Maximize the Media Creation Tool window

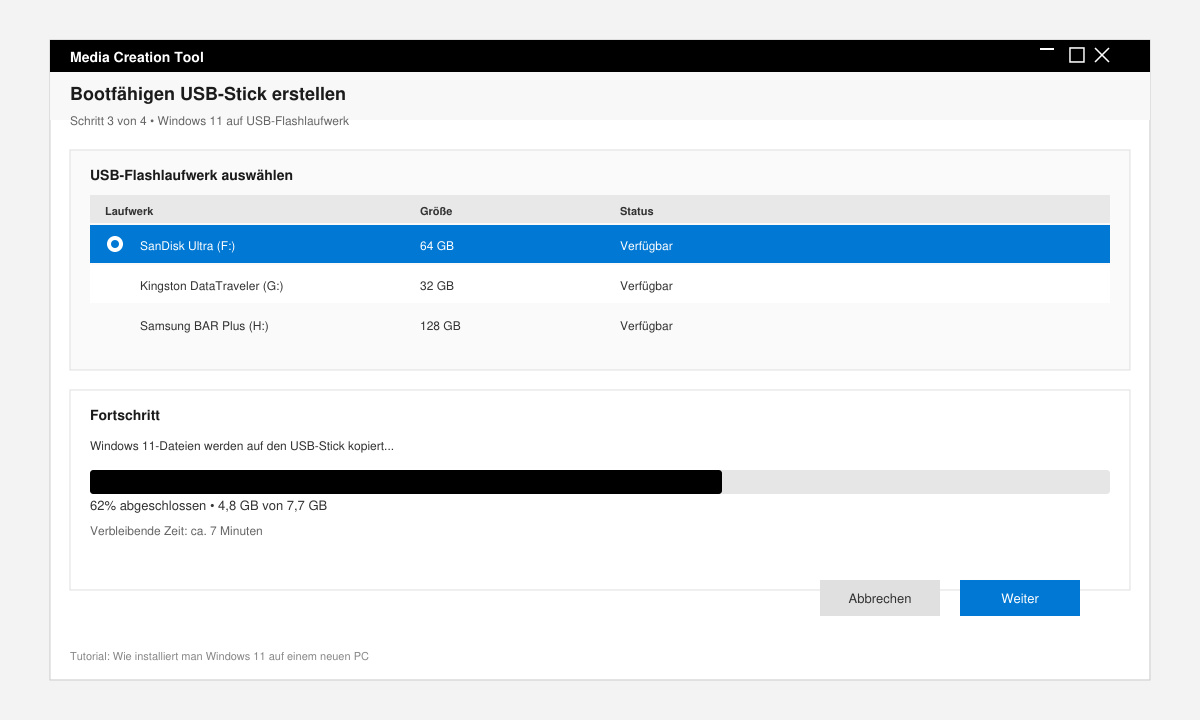[1076, 55]
